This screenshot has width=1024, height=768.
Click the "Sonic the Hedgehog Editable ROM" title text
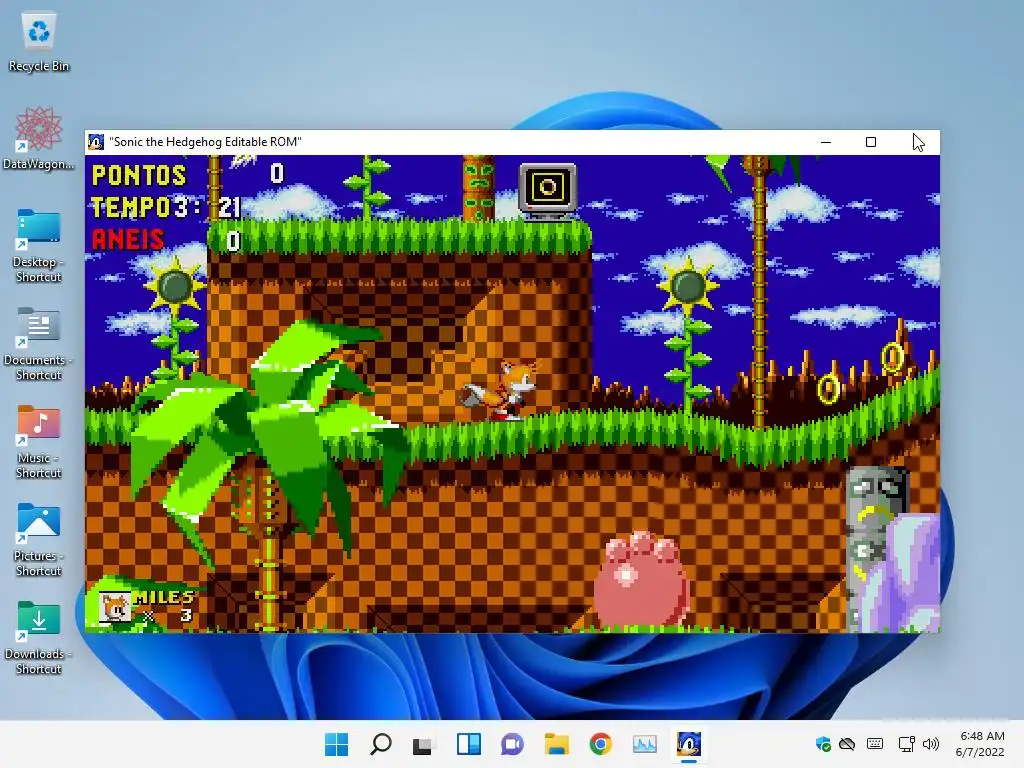click(205, 142)
